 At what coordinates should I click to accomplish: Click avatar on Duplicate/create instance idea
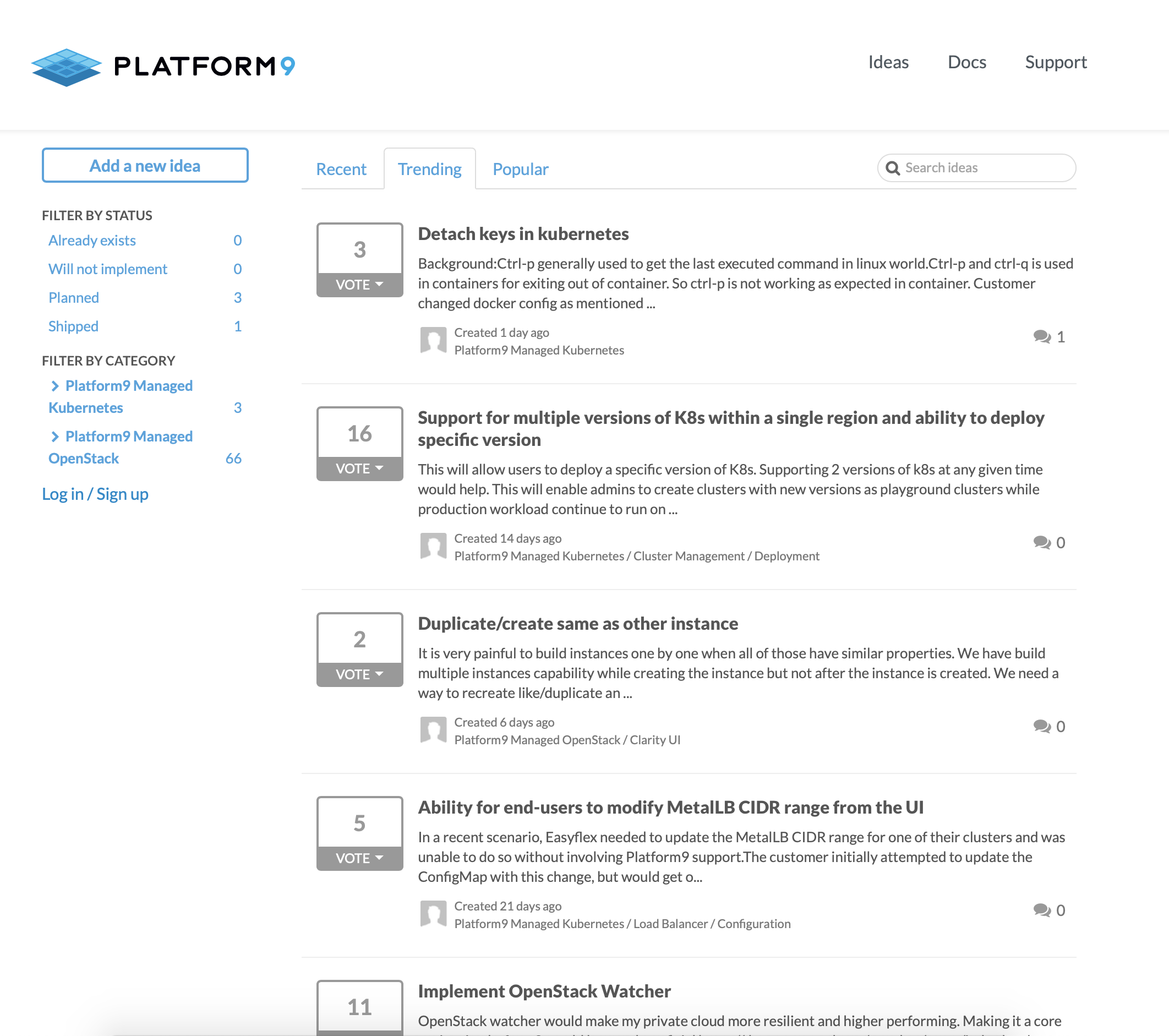click(x=433, y=730)
